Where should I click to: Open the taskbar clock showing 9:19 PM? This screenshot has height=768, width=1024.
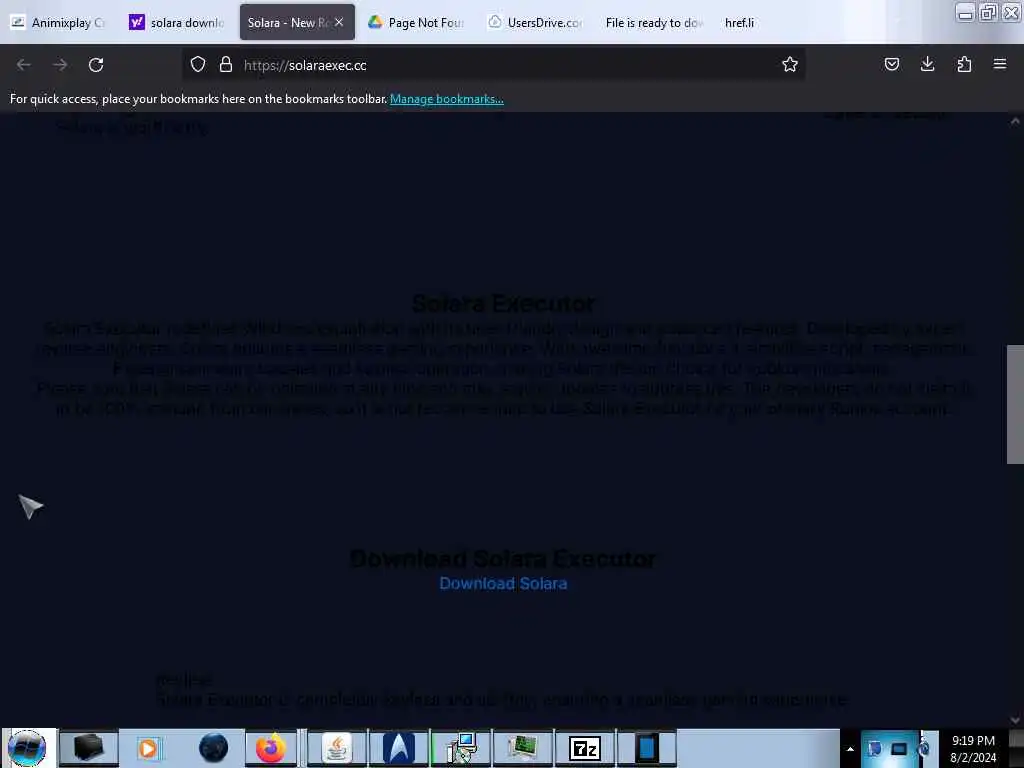point(973,749)
